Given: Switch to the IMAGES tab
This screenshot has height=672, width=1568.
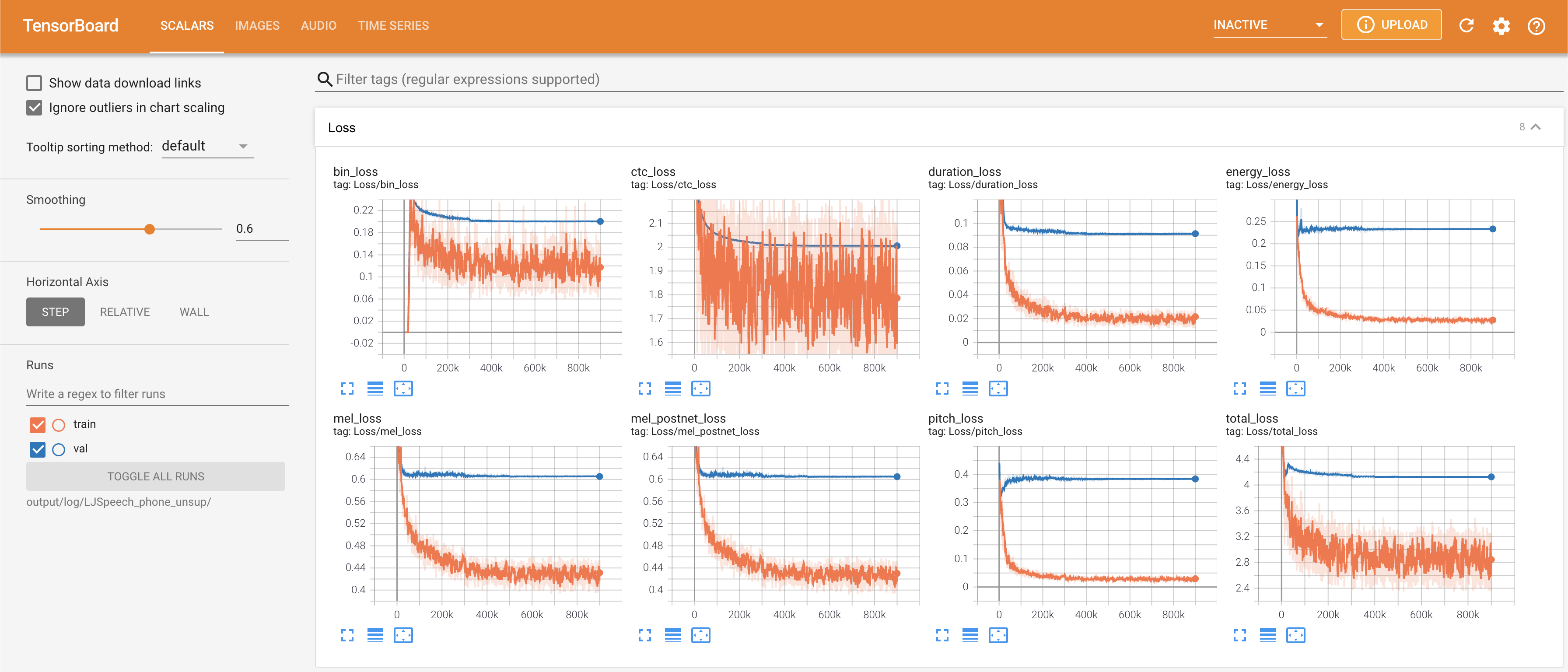Looking at the screenshot, I should [257, 25].
